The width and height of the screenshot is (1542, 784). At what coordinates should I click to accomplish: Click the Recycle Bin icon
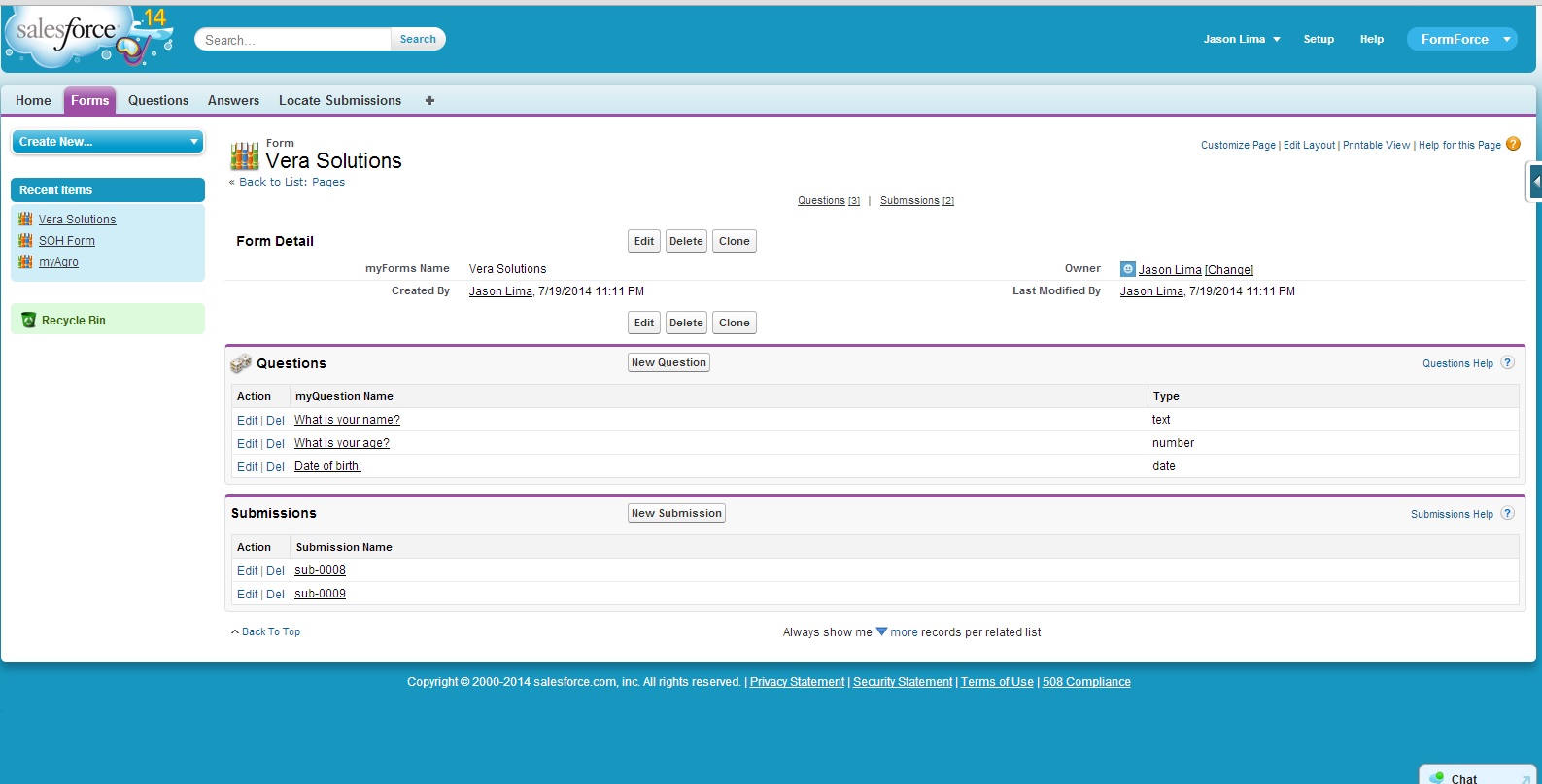(28, 320)
